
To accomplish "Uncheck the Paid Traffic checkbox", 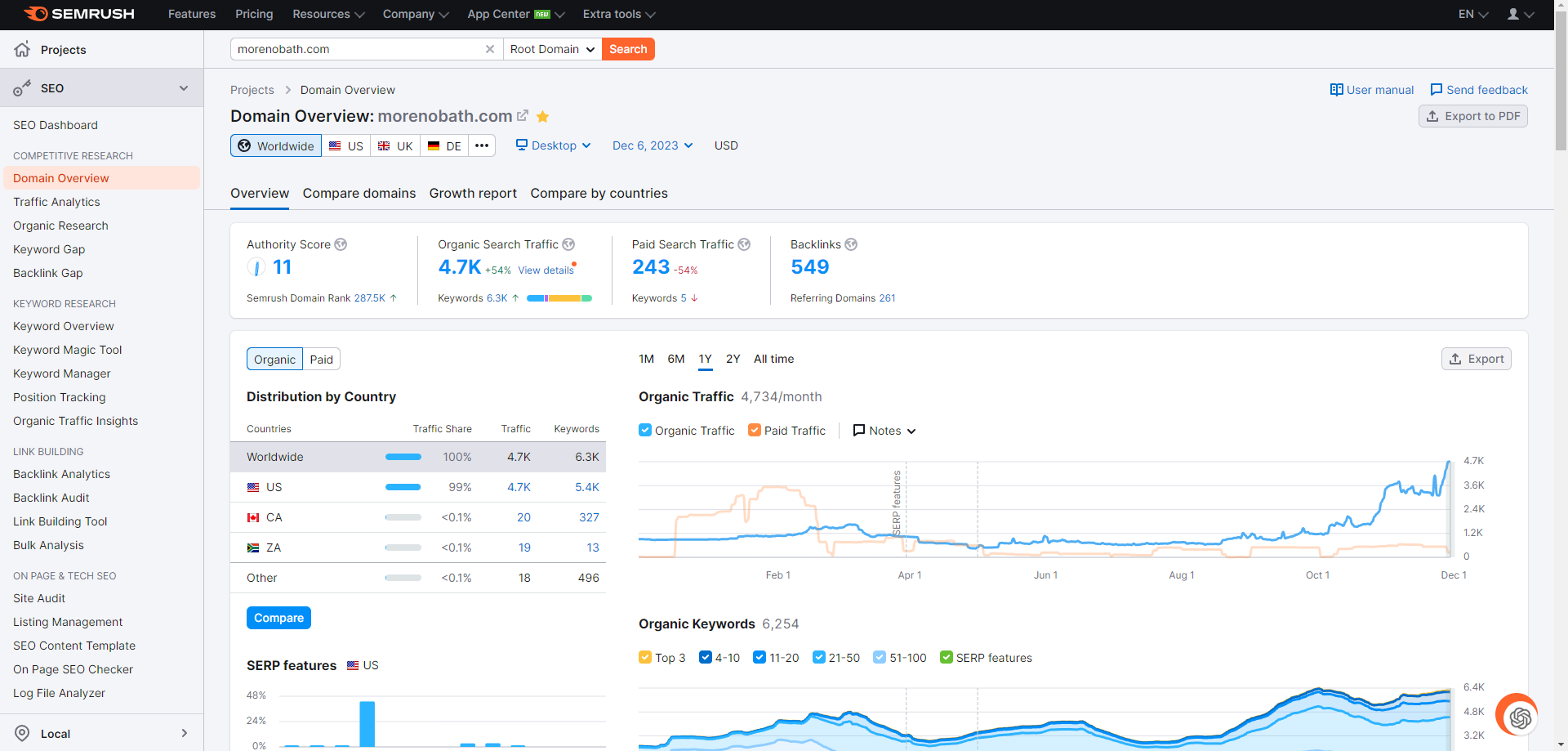I will 755,431.
